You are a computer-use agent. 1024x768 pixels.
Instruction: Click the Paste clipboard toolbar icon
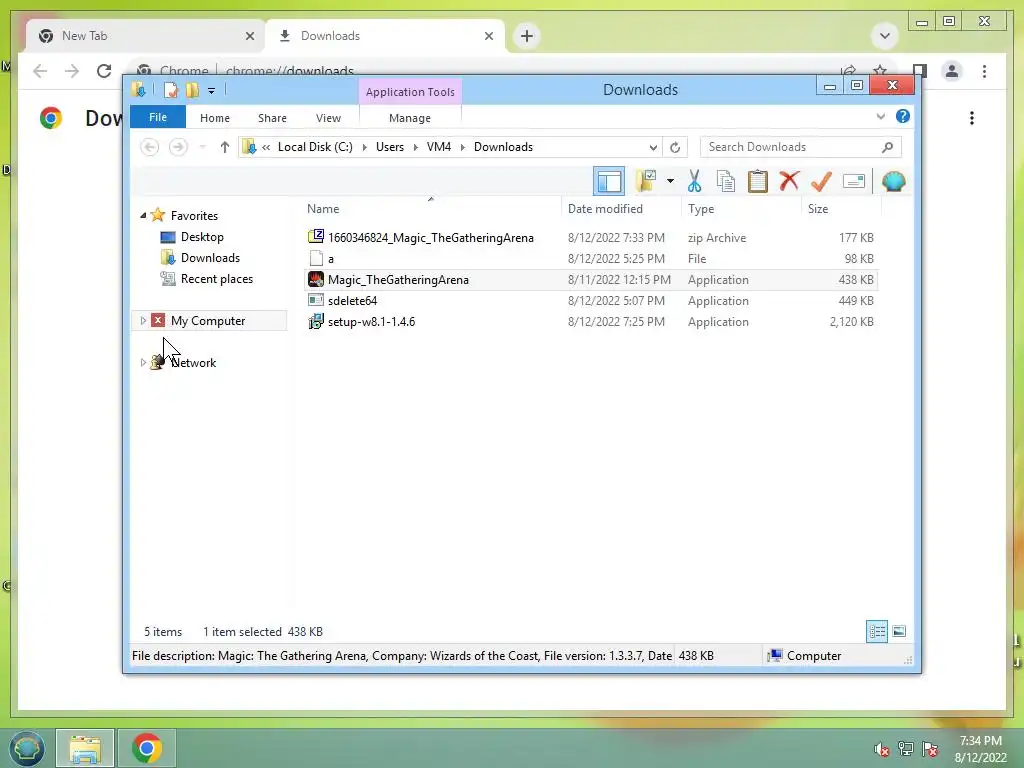point(758,181)
